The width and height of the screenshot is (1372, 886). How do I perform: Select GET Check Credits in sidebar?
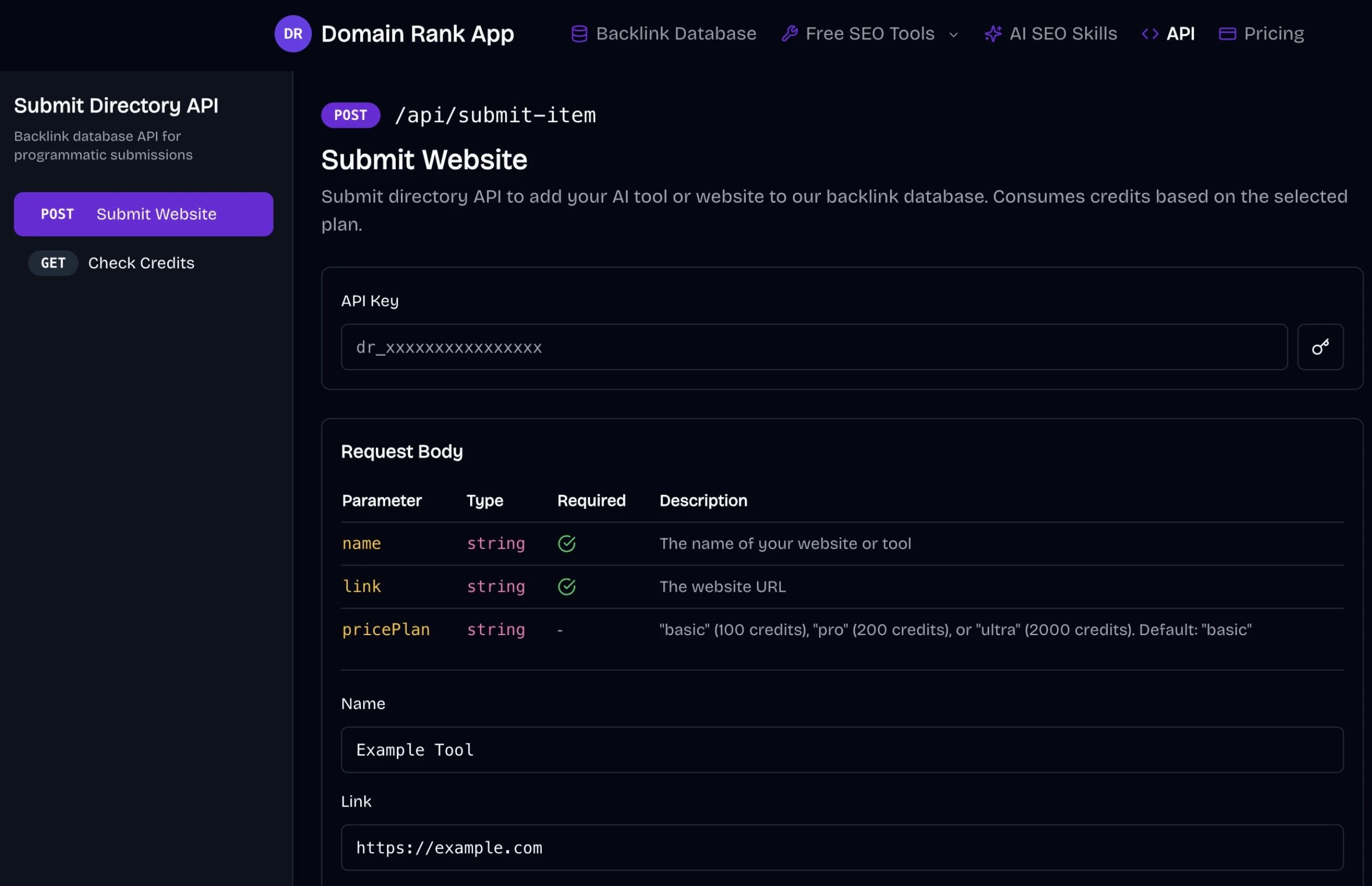pyautogui.click(x=143, y=263)
